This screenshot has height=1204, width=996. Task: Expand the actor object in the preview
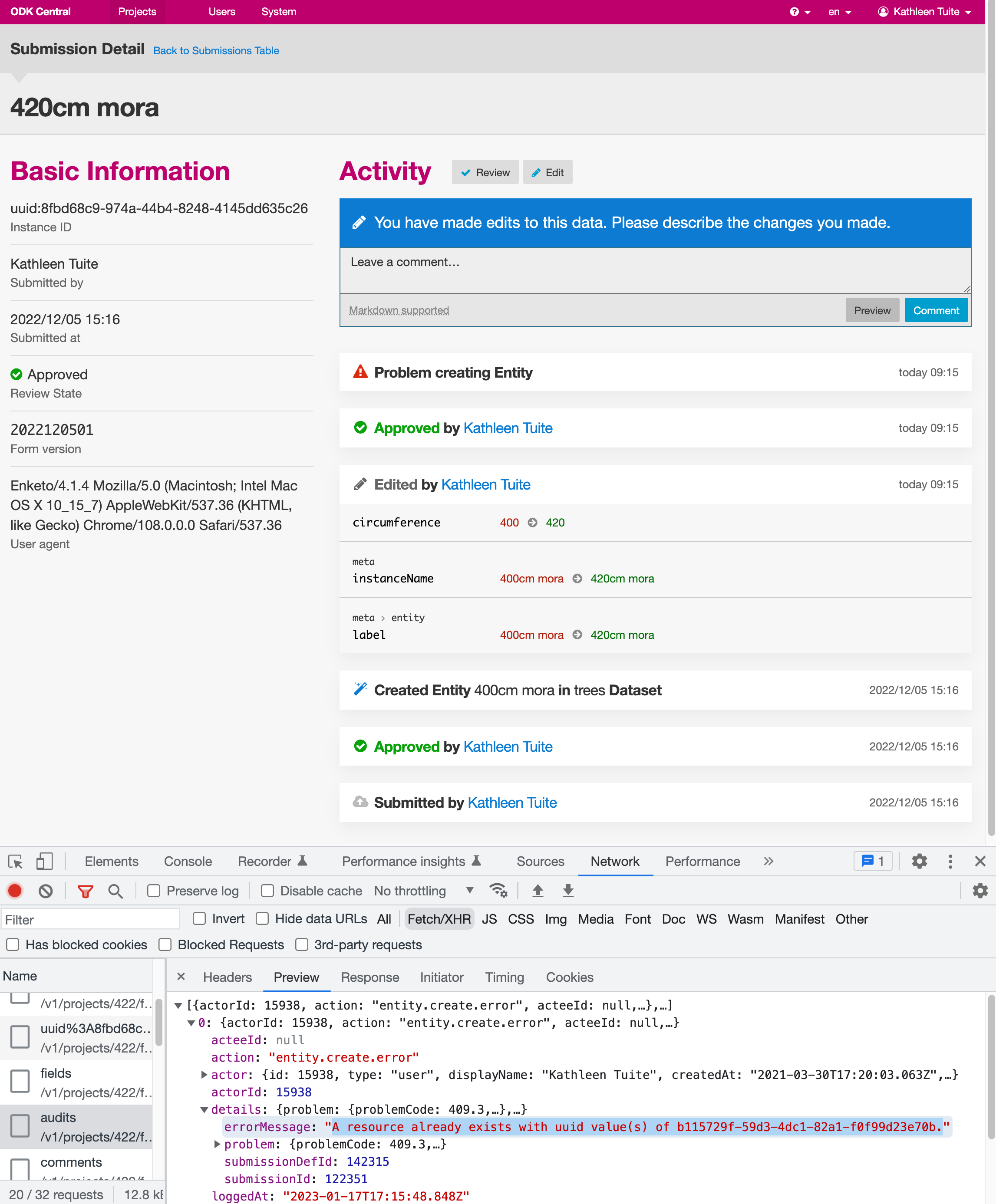click(x=204, y=1075)
